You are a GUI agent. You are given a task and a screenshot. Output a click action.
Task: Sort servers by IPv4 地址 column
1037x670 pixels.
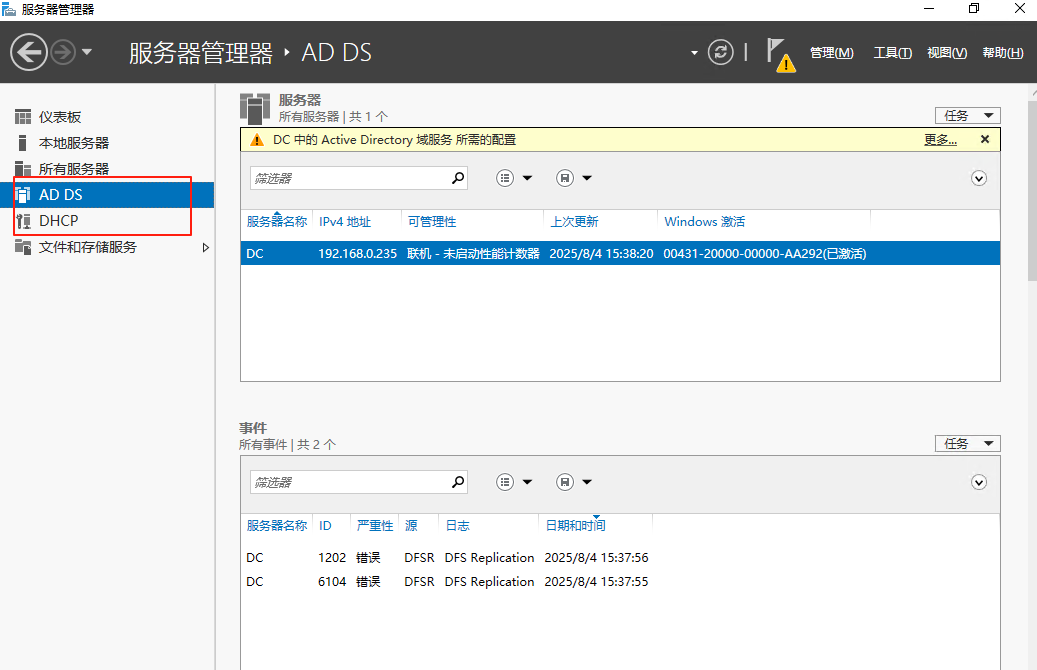pos(345,222)
